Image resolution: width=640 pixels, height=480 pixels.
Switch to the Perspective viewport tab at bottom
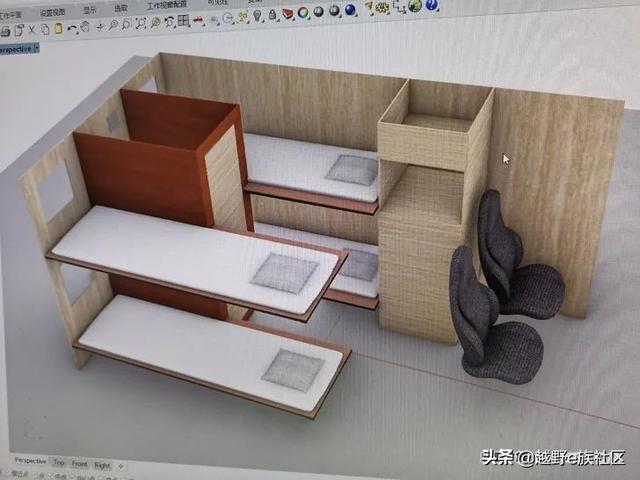coord(30,460)
